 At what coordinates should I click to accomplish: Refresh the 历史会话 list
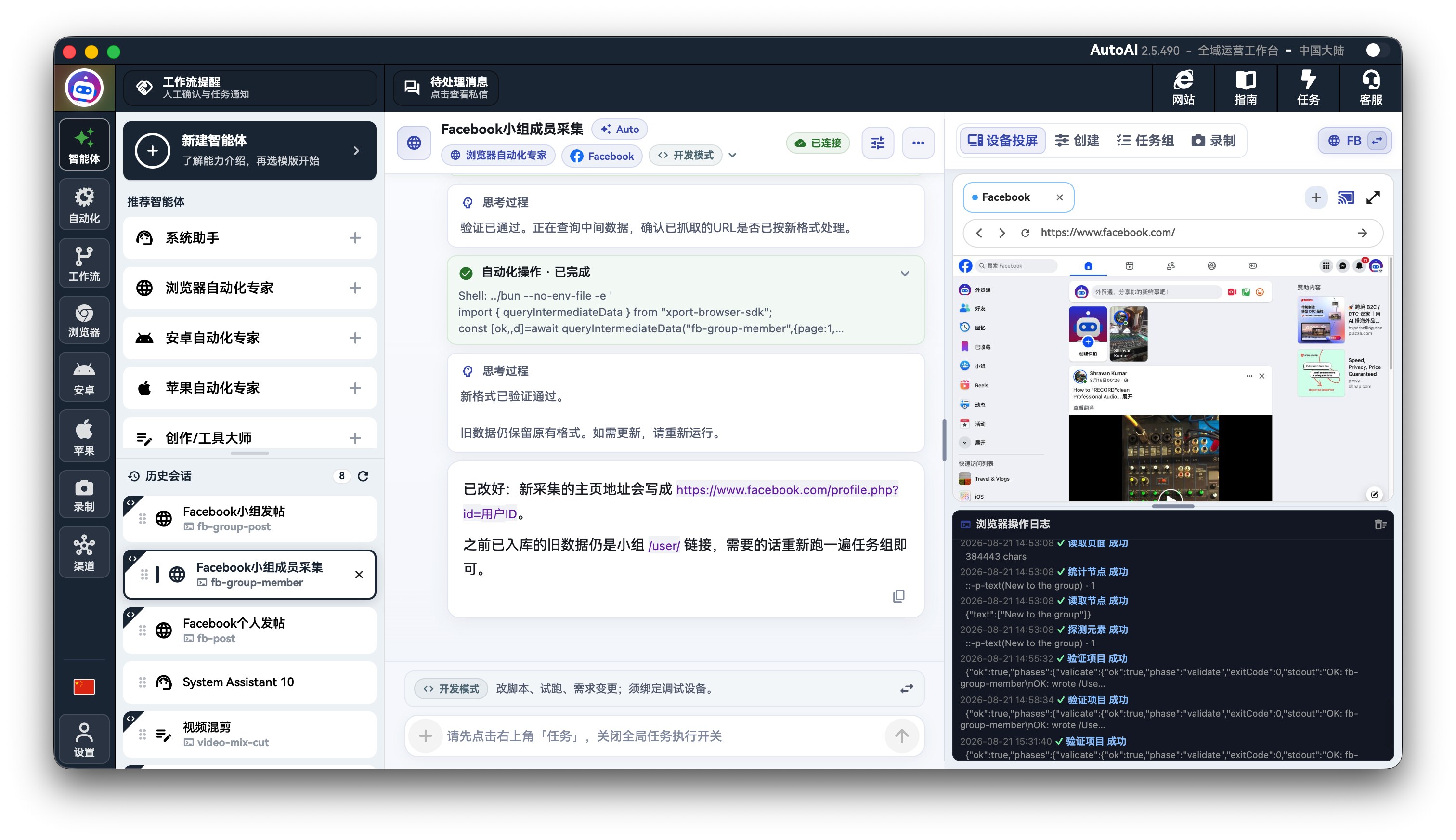click(364, 476)
